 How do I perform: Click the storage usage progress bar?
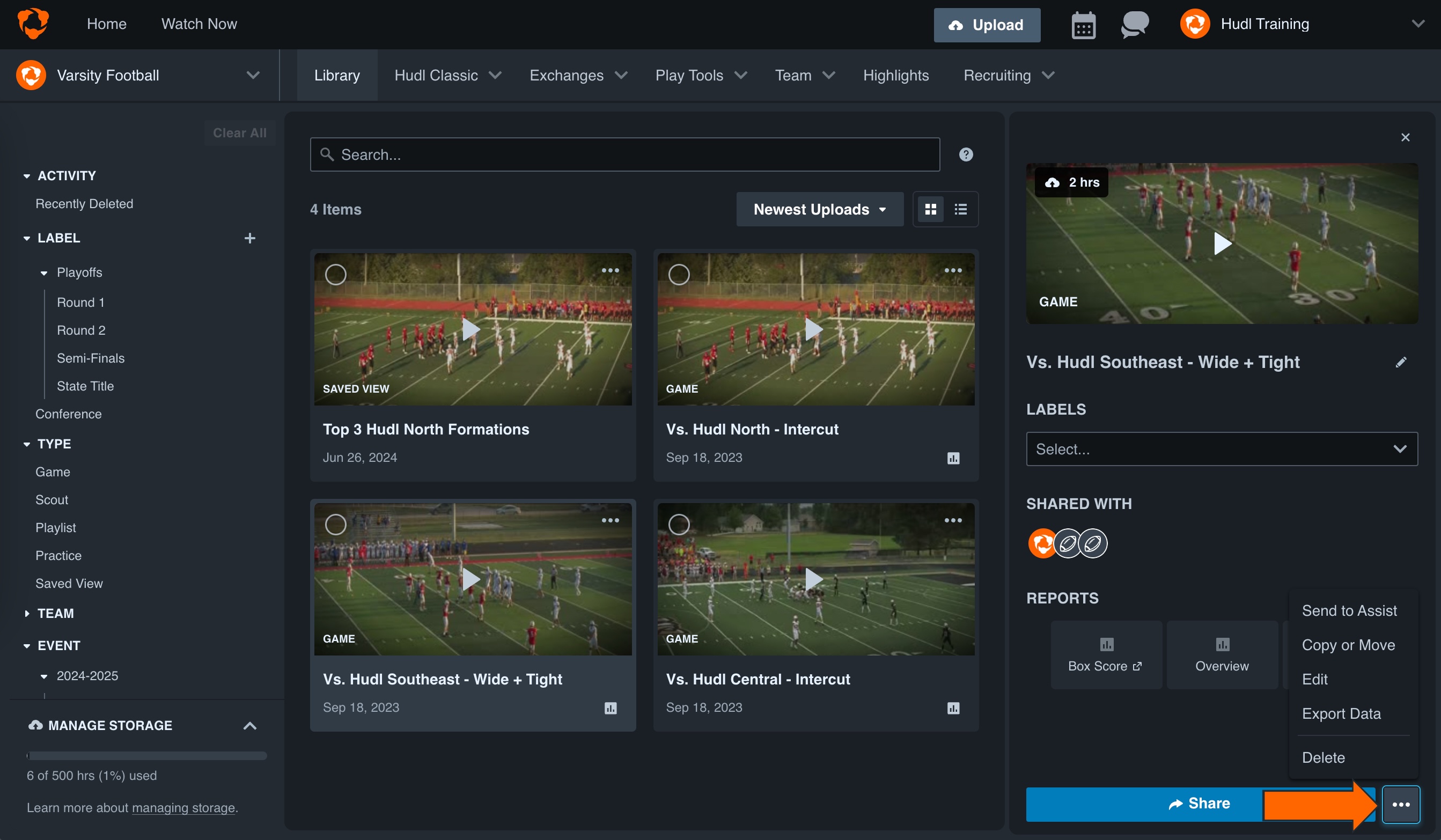tap(146, 756)
